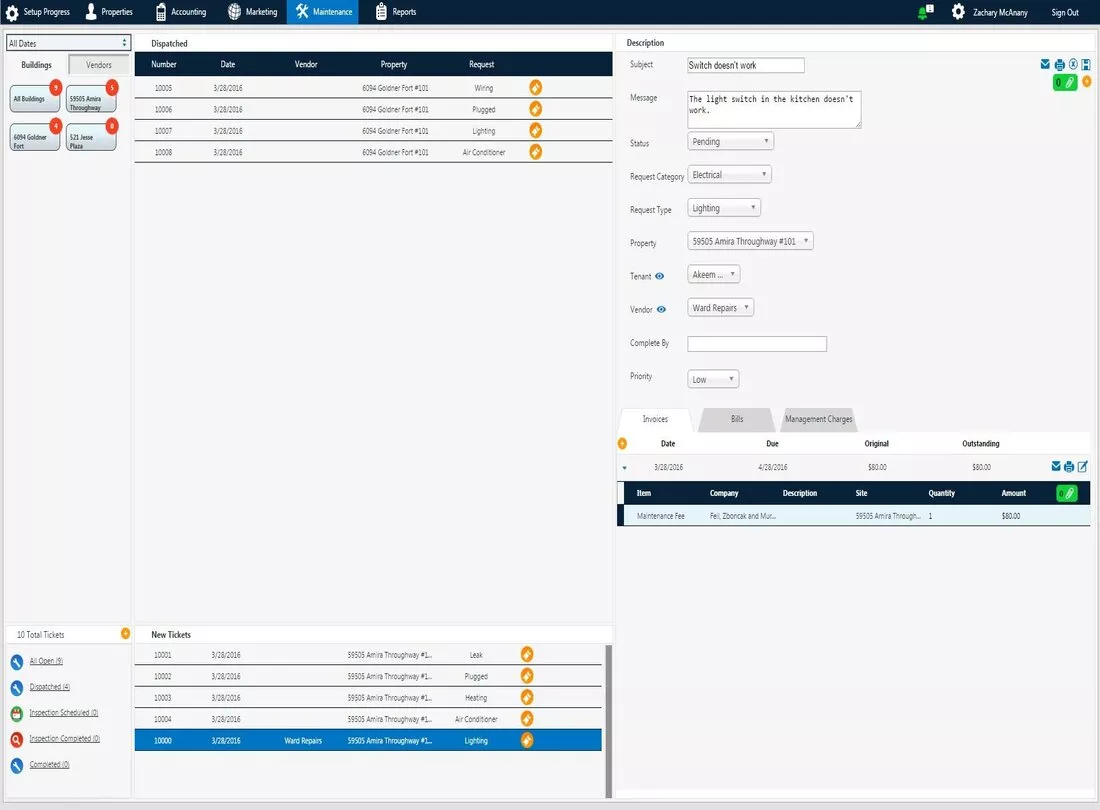1100x810 pixels.
Task: Email the 3/28/2016 invoice
Action: coord(1056,466)
